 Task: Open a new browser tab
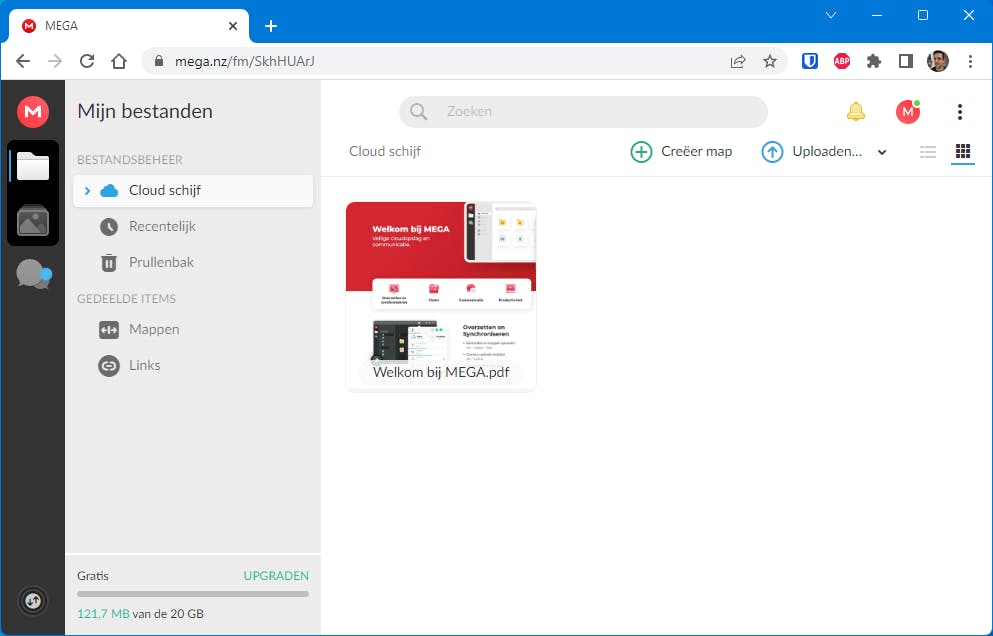click(x=271, y=26)
